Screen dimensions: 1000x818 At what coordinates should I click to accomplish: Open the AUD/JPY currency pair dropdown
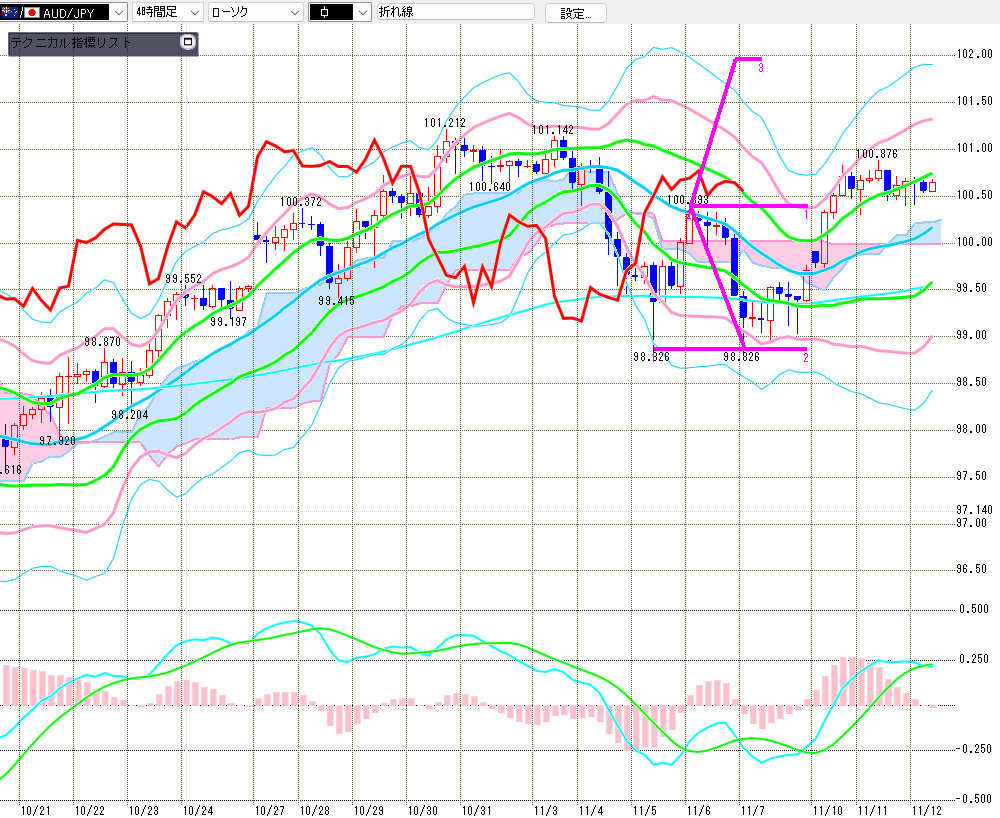(x=118, y=13)
